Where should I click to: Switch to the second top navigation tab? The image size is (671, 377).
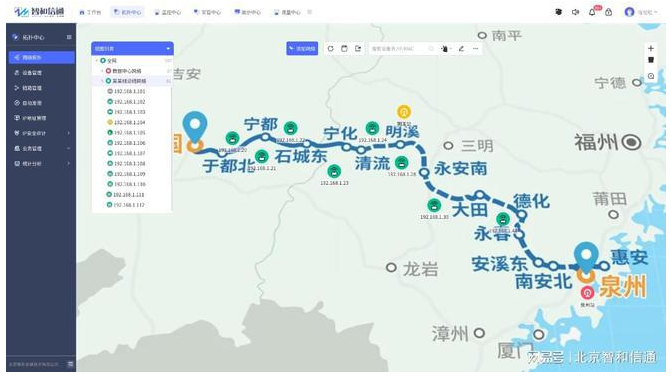[x=128, y=12]
